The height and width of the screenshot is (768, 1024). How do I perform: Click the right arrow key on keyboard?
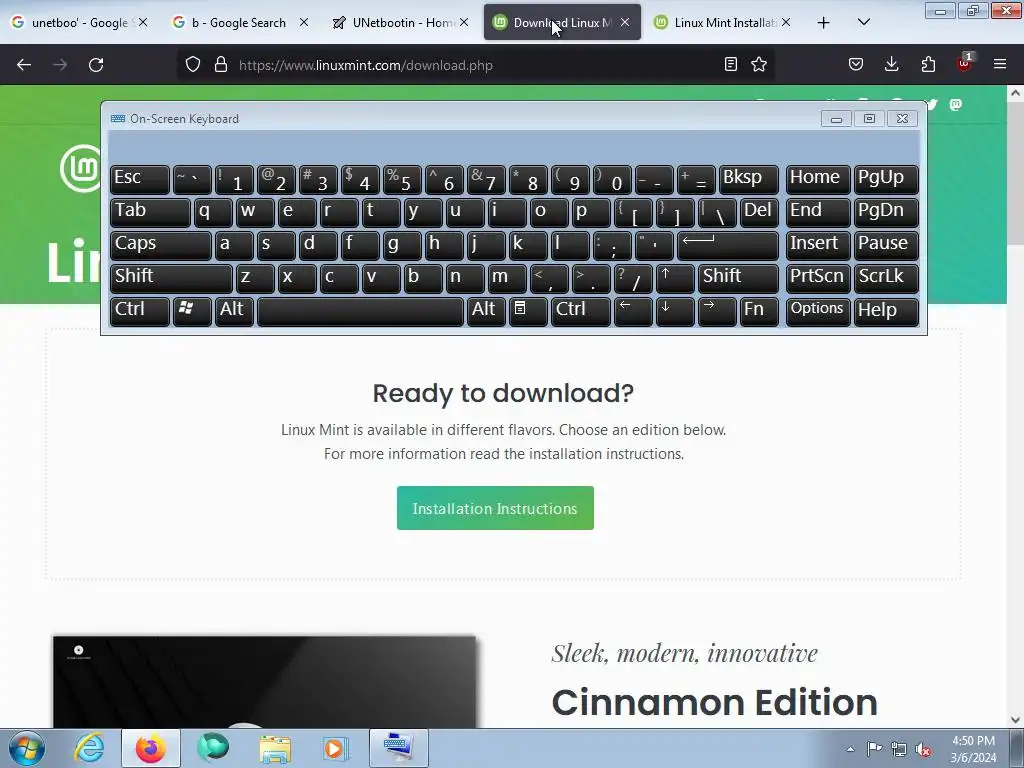coord(717,312)
